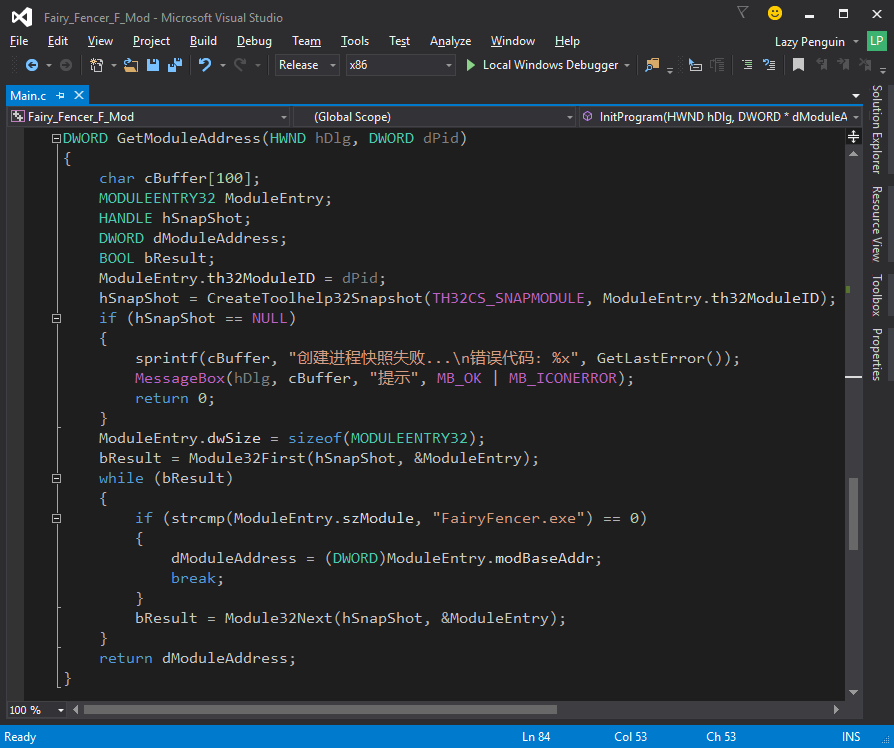Image resolution: width=894 pixels, height=748 pixels.
Task: Open the Debug menu
Action: [x=254, y=41]
